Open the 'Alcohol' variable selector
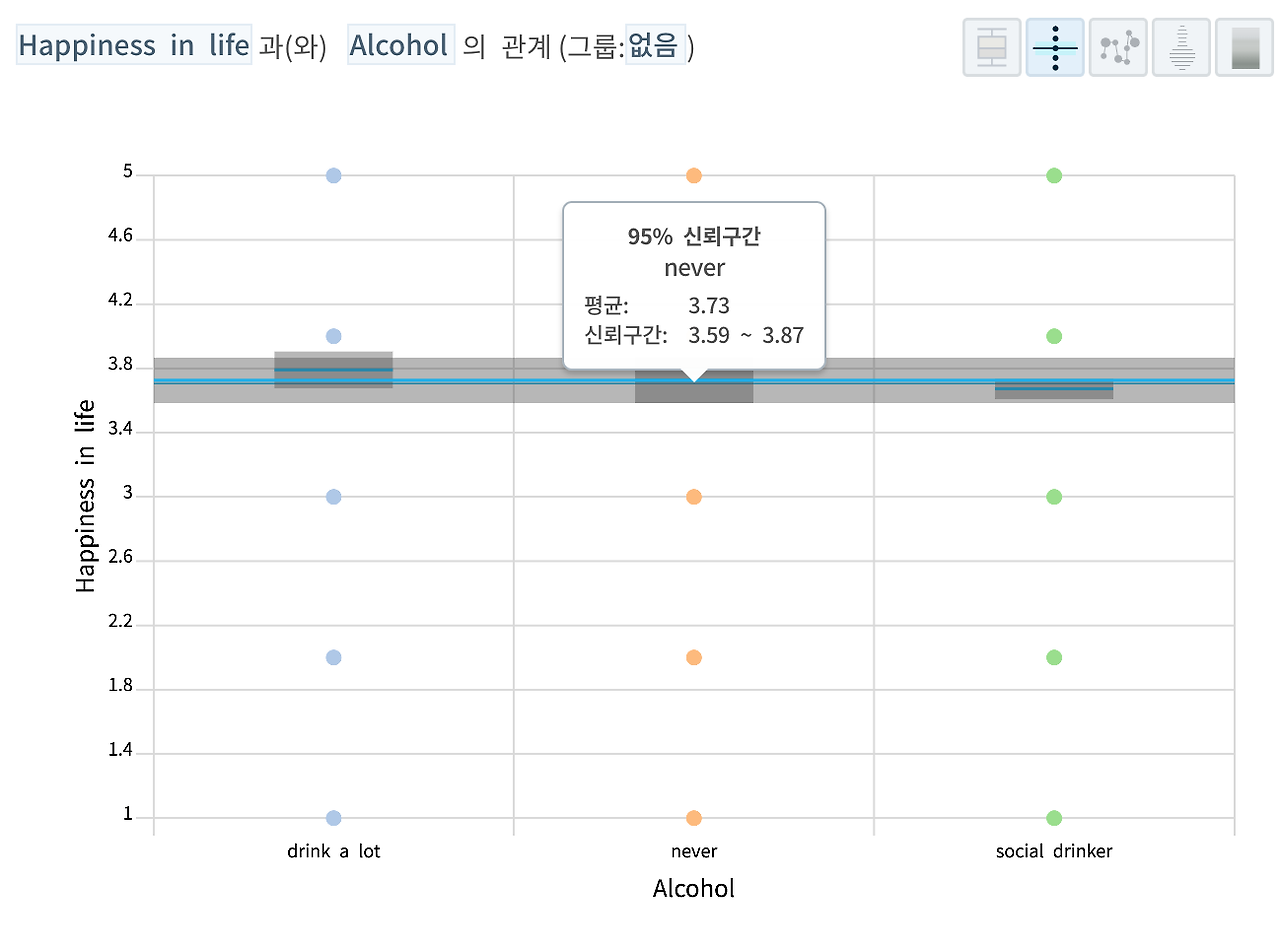This screenshot has height=950, width=1280. tap(400, 46)
